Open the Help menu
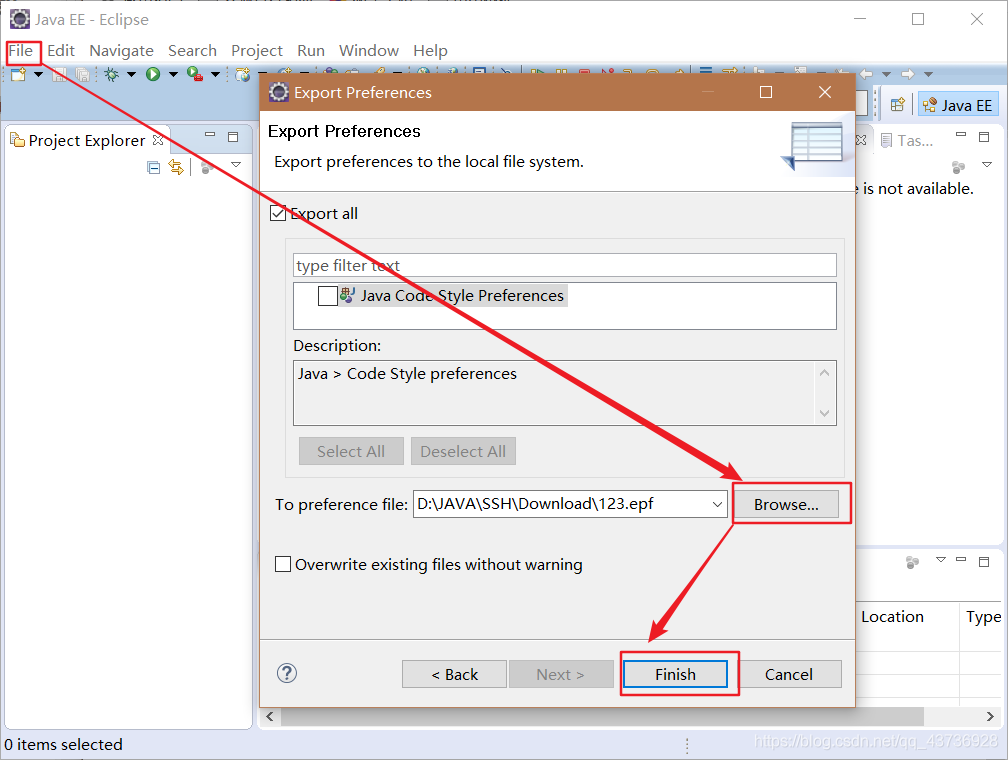 430,51
